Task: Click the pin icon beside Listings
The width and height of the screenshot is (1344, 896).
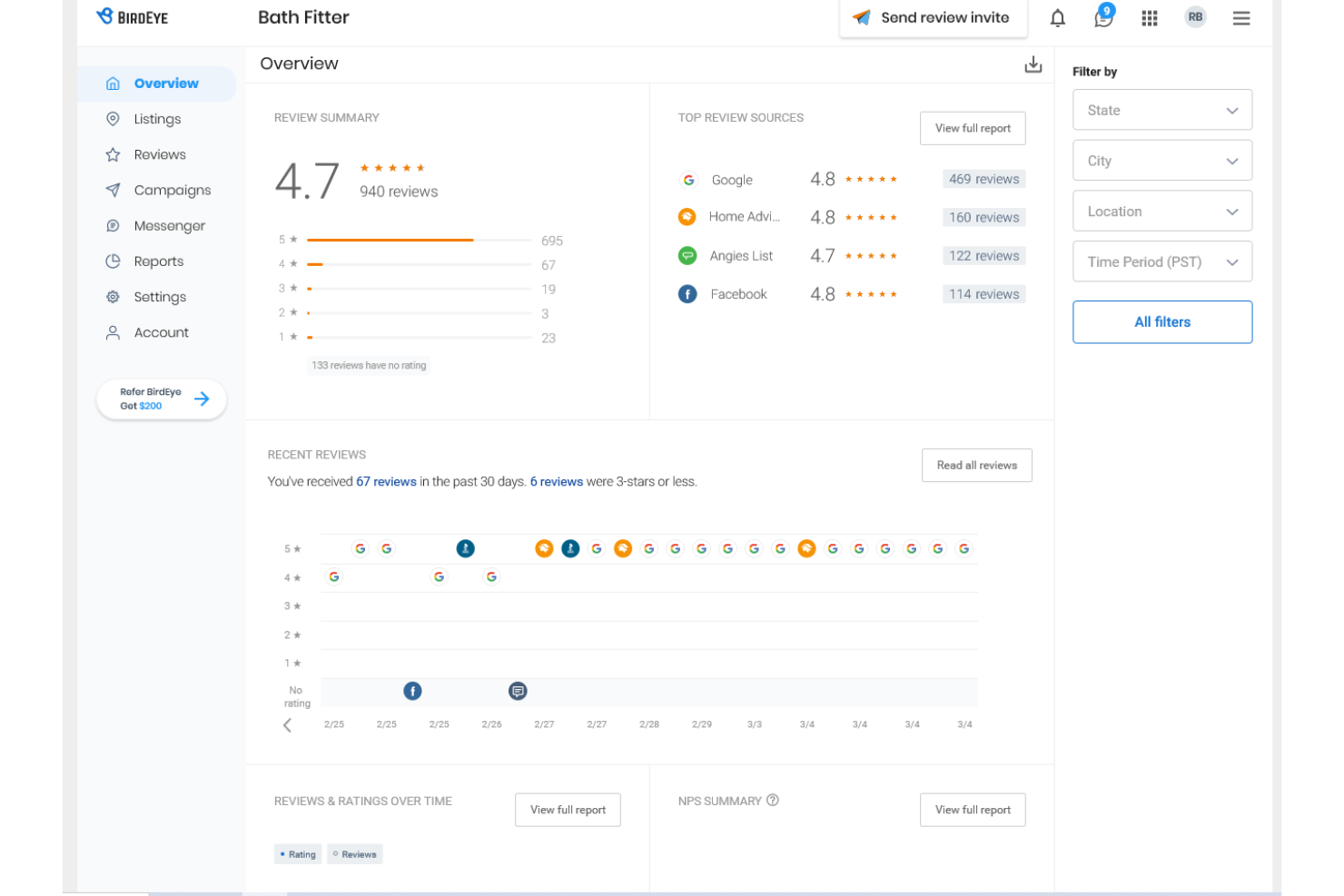Action: click(113, 119)
